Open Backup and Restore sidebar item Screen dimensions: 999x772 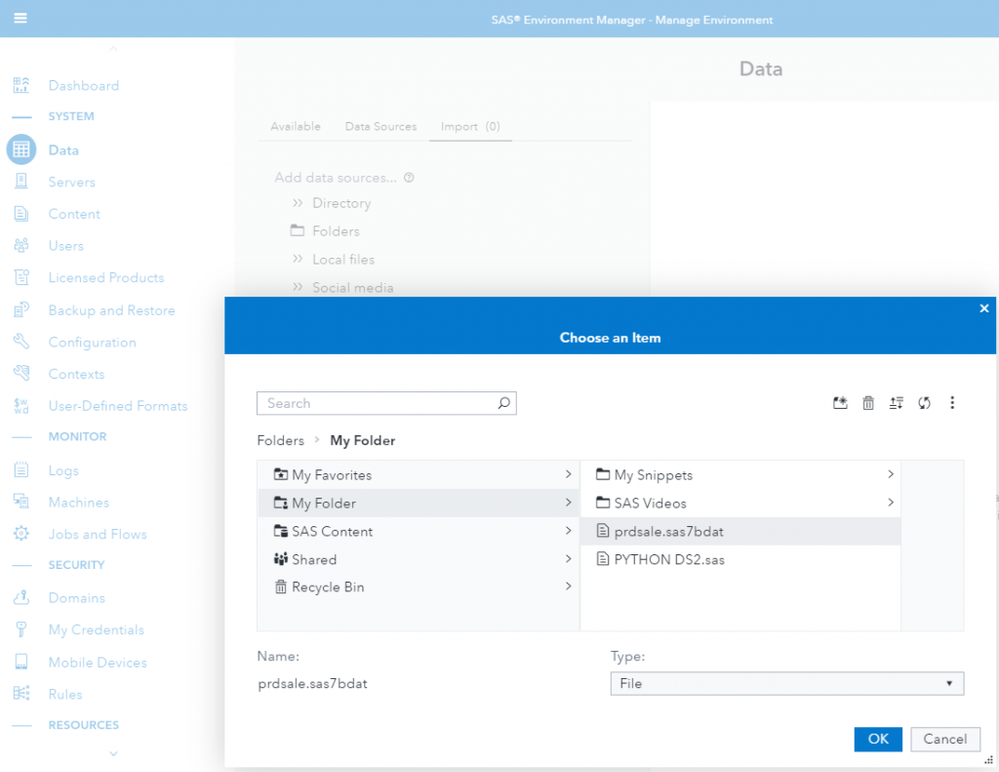click(x=111, y=310)
